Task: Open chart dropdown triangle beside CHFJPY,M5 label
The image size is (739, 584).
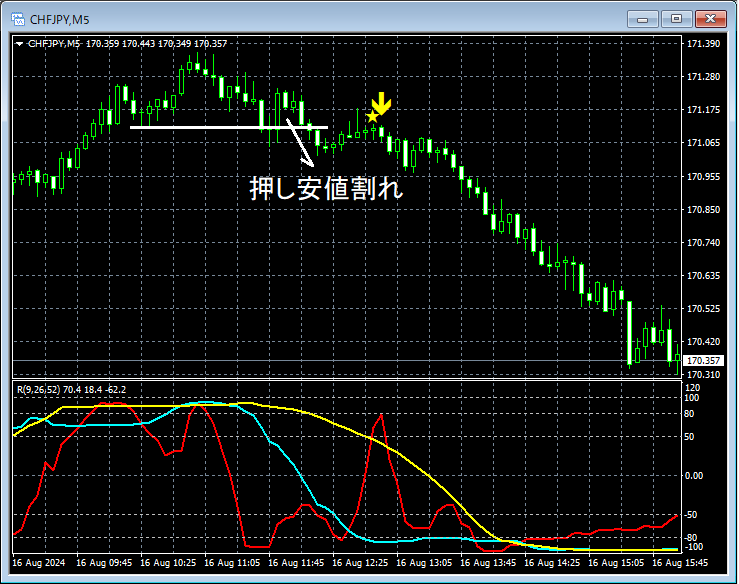Action: 19,44
